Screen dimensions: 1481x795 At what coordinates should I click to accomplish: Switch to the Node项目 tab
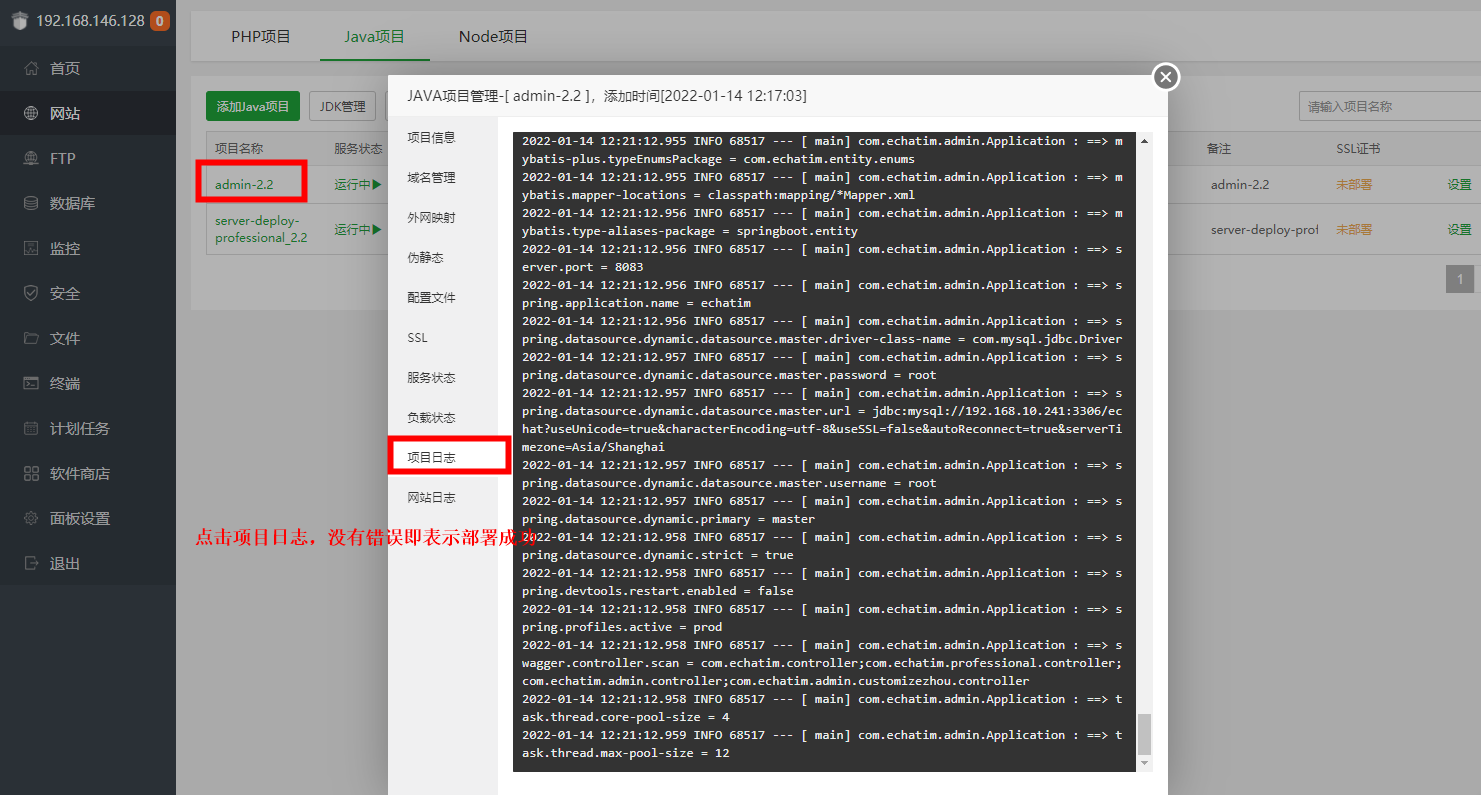[x=493, y=37]
